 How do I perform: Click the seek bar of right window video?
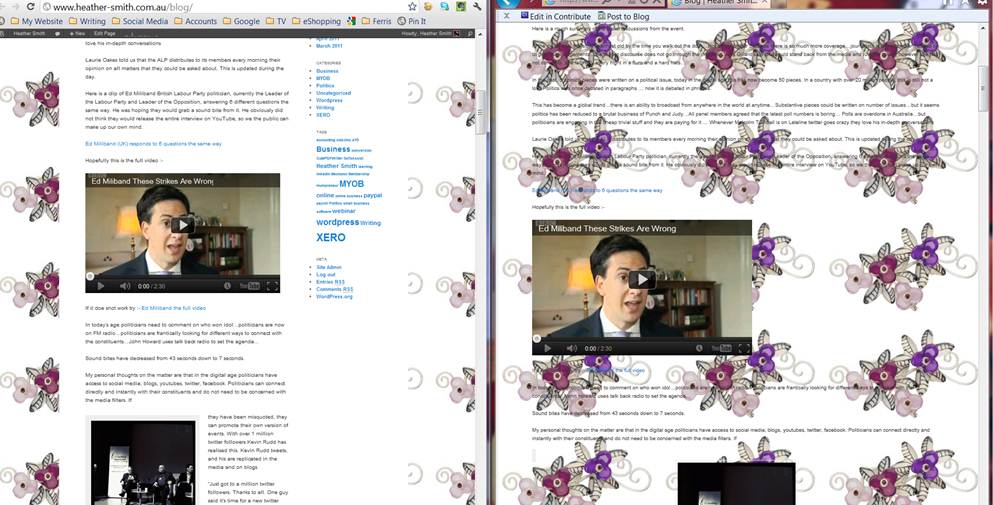pos(642,338)
